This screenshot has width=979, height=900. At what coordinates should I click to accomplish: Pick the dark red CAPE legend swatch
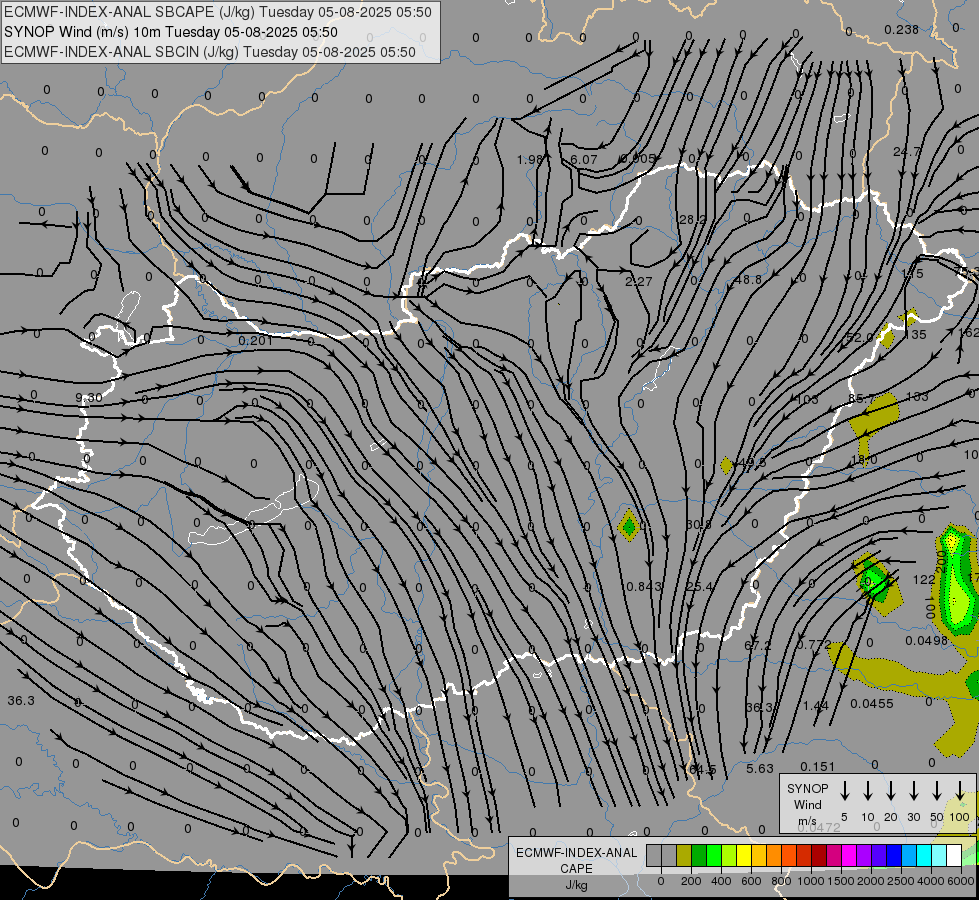819,855
